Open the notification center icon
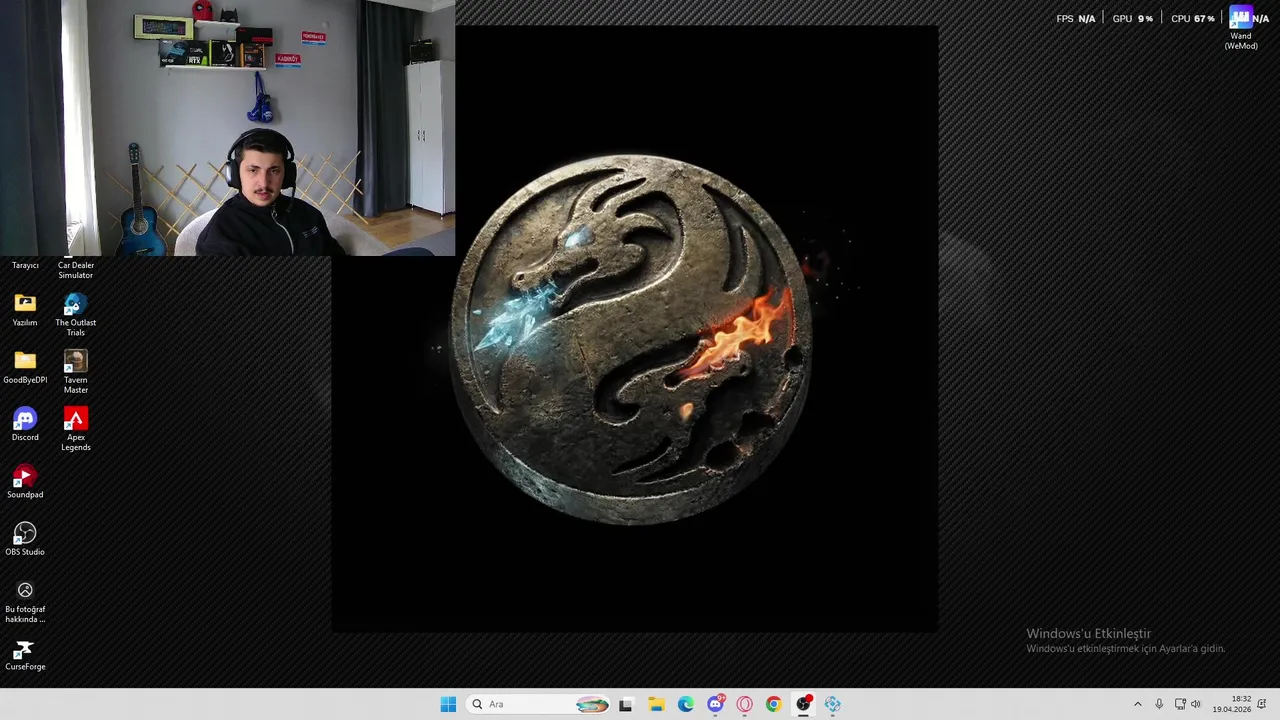Image resolution: width=1280 pixels, height=720 pixels. pyautogui.click(x=1262, y=704)
